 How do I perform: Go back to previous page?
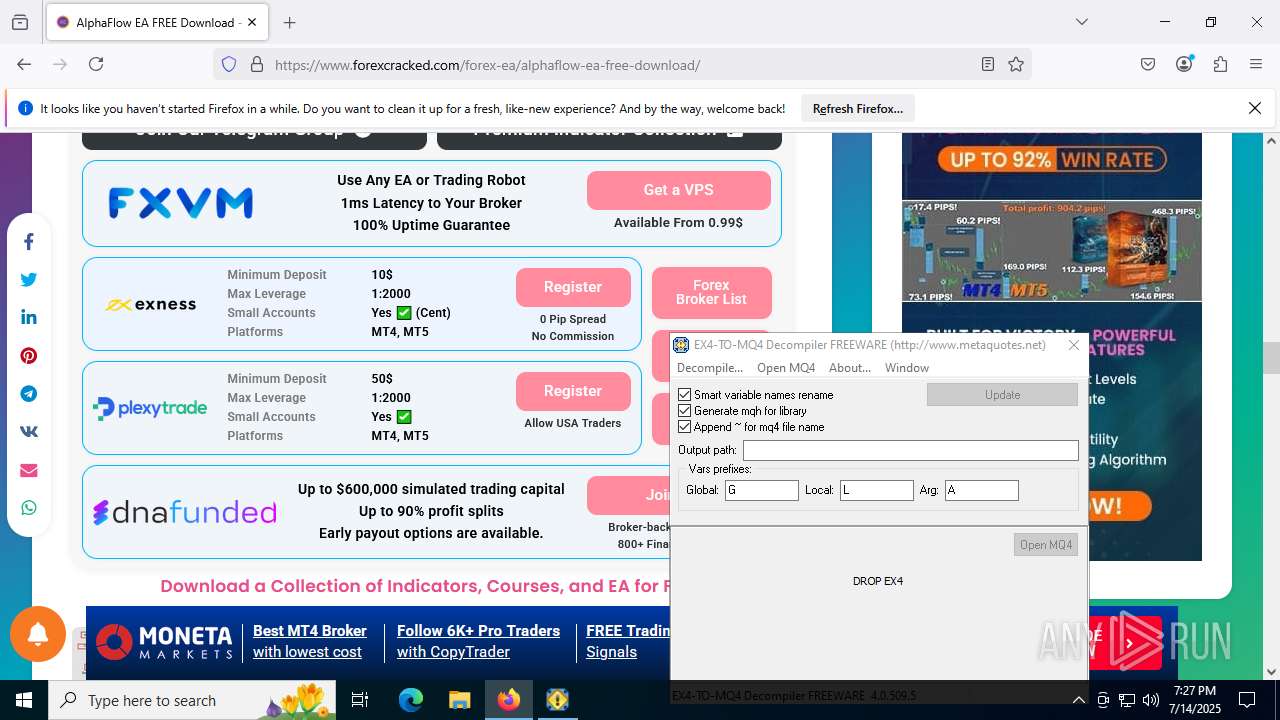24,64
